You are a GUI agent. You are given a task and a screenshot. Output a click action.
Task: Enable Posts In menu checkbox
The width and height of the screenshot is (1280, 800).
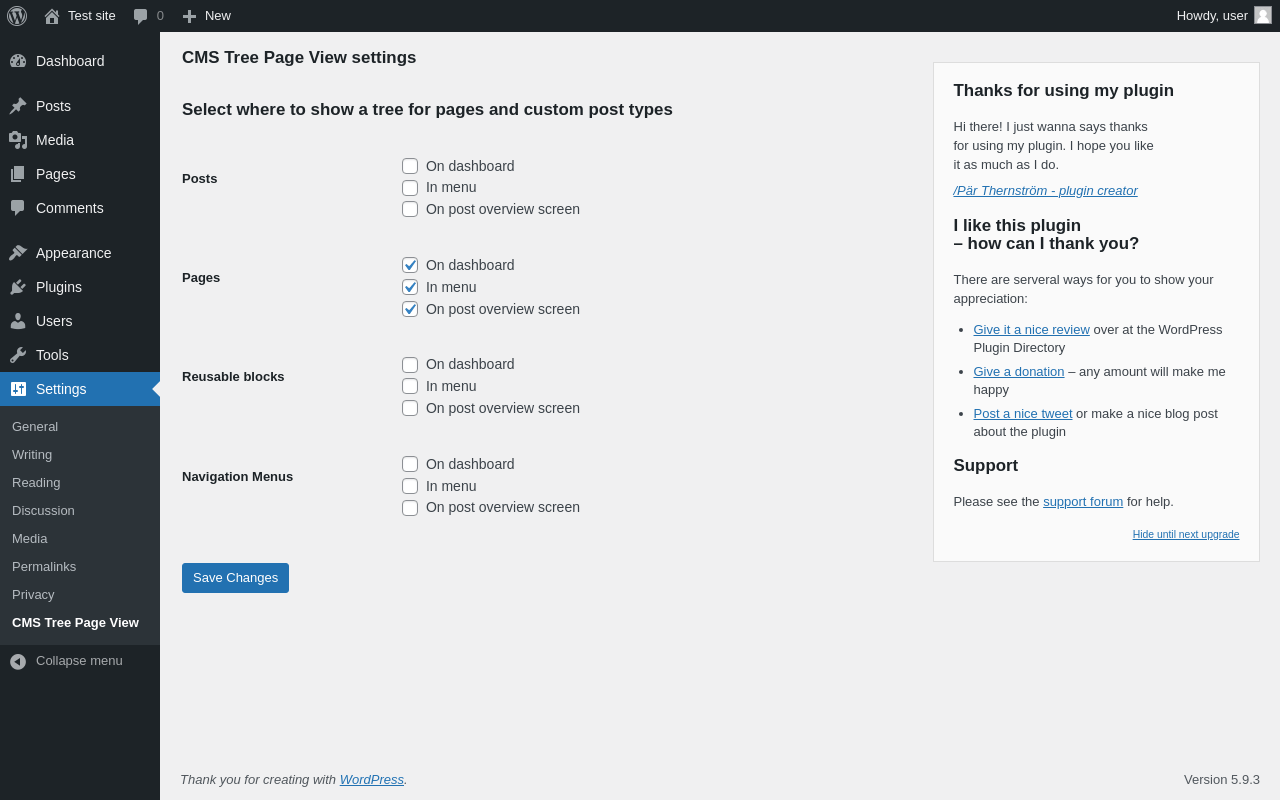tap(410, 188)
